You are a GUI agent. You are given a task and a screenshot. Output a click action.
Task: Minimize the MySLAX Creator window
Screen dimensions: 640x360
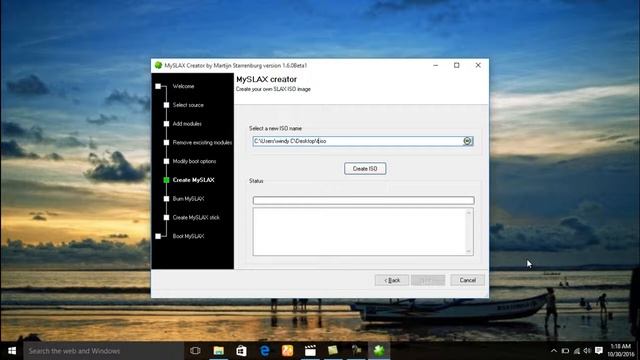coord(436,65)
